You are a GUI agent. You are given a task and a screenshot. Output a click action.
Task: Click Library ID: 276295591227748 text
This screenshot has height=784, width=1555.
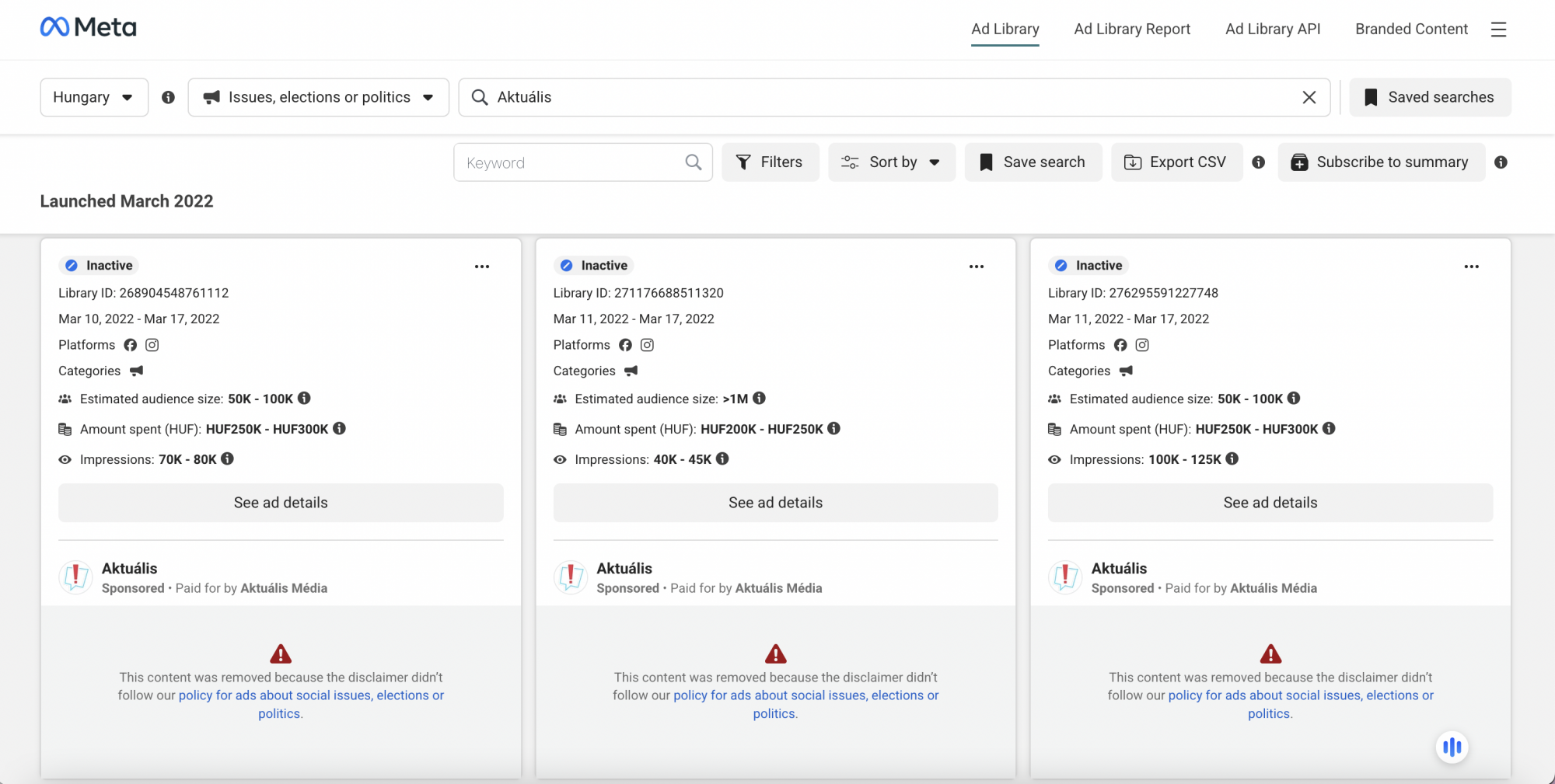[x=1133, y=293]
